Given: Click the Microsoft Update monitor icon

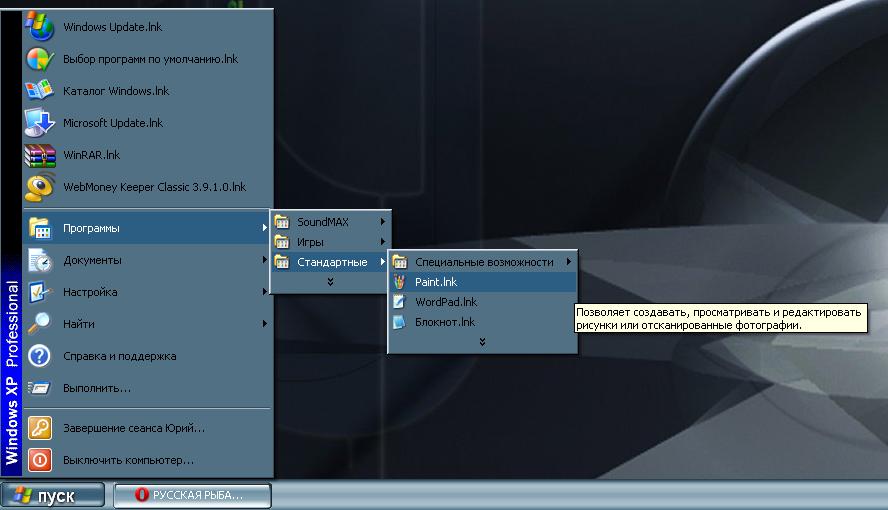Looking at the screenshot, I should click(39, 122).
